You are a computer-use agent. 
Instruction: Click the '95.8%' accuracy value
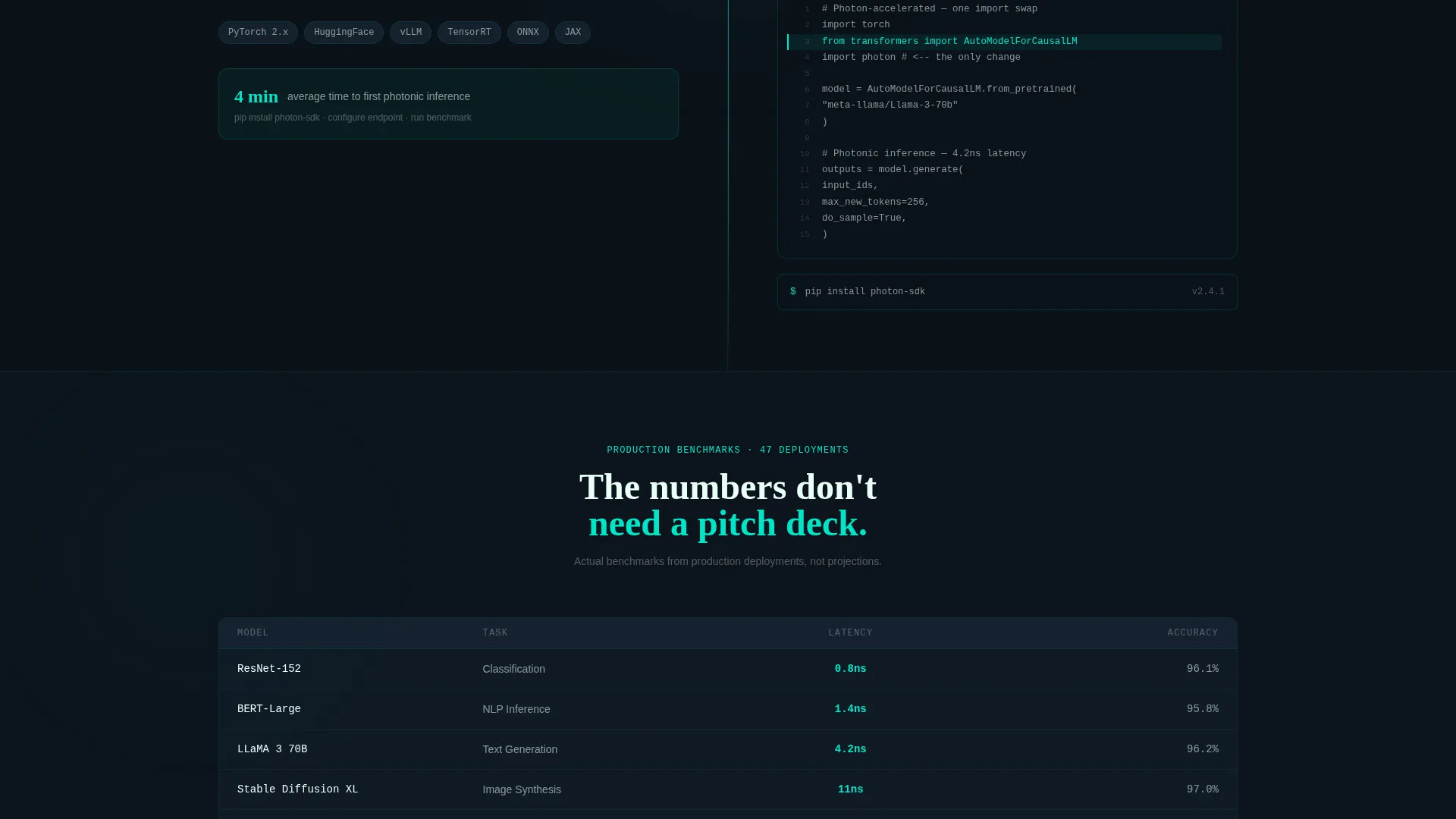pos(1203,709)
